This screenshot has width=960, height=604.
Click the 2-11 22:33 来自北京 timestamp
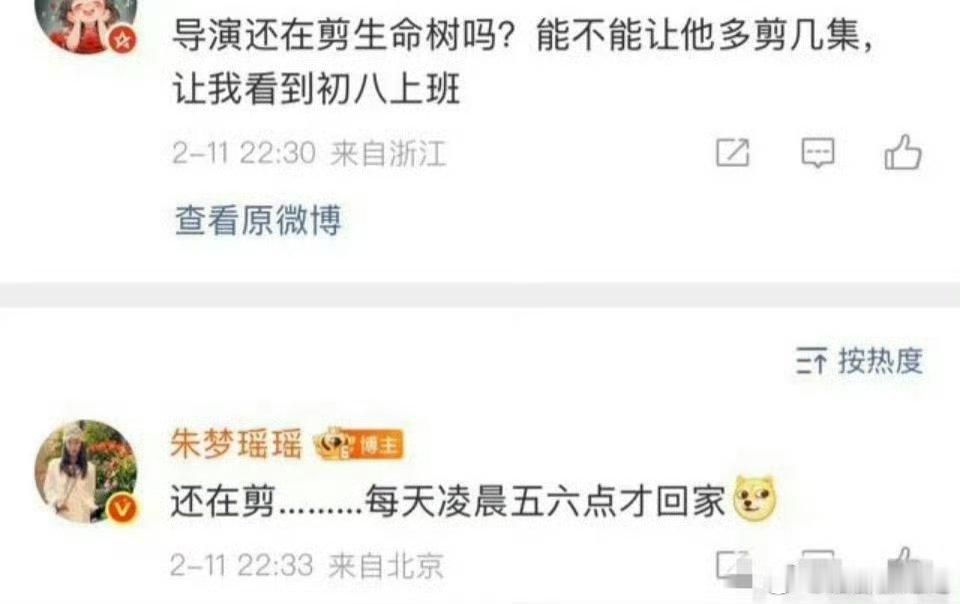[x=306, y=565]
